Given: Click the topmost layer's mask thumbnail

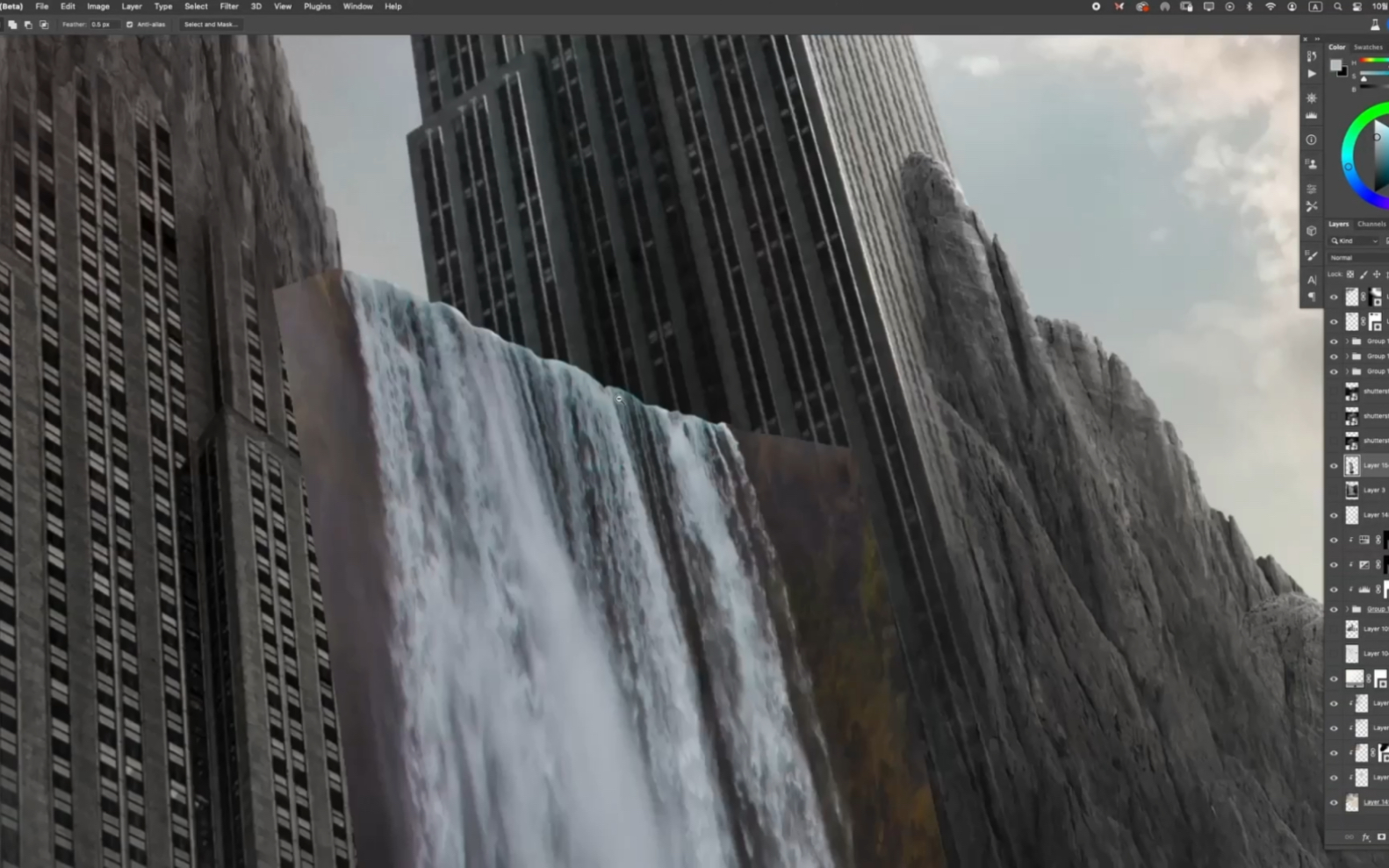Looking at the screenshot, I should 1375,298.
